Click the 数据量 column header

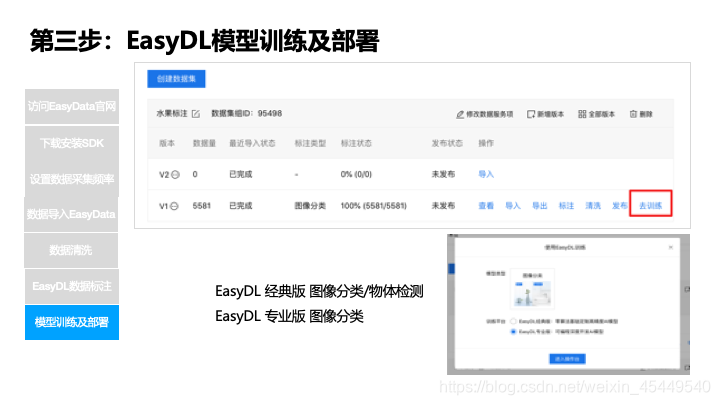tap(204, 143)
